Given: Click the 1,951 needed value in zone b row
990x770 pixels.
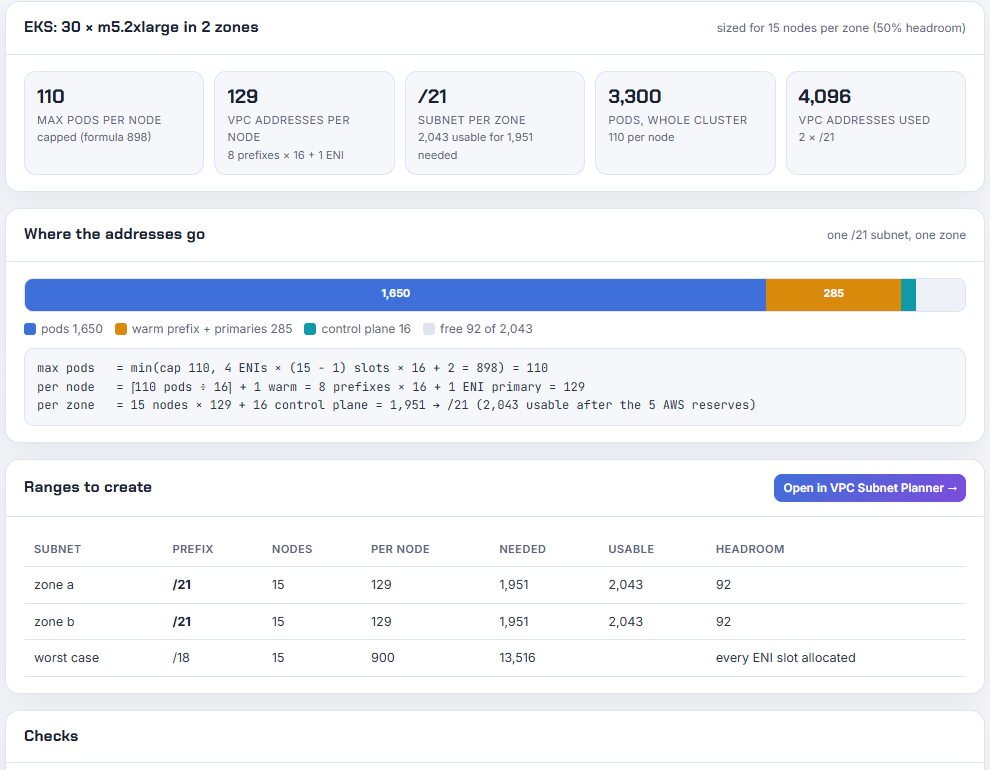Looking at the screenshot, I should pyautogui.click(x=513, y=622).
